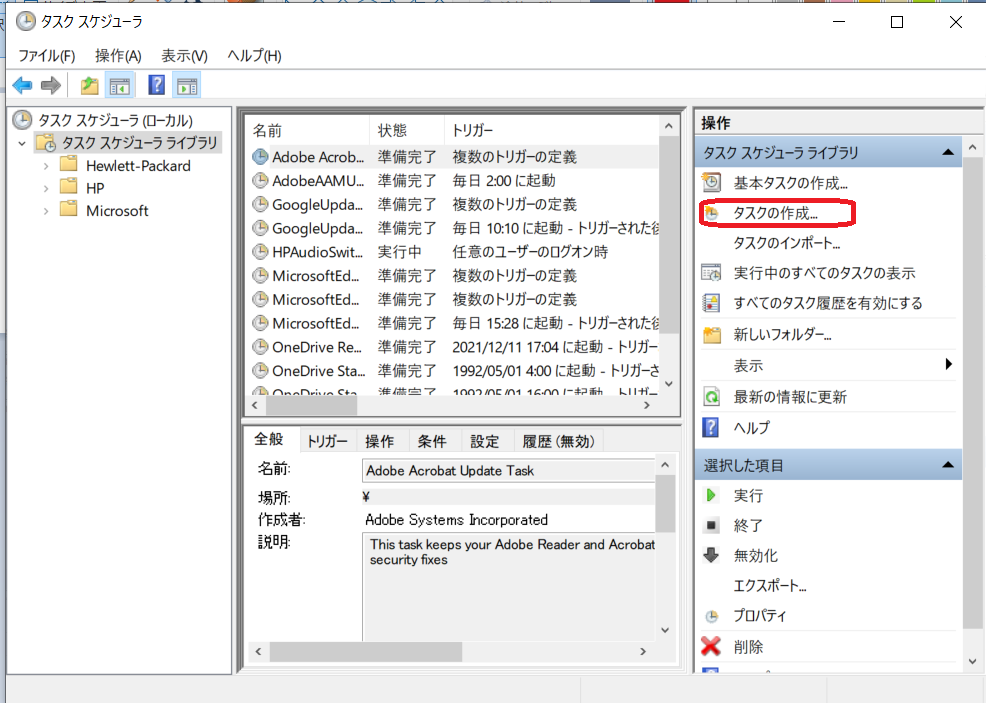
Task: Open the 操作(A) menu
Action: (118, 55)
